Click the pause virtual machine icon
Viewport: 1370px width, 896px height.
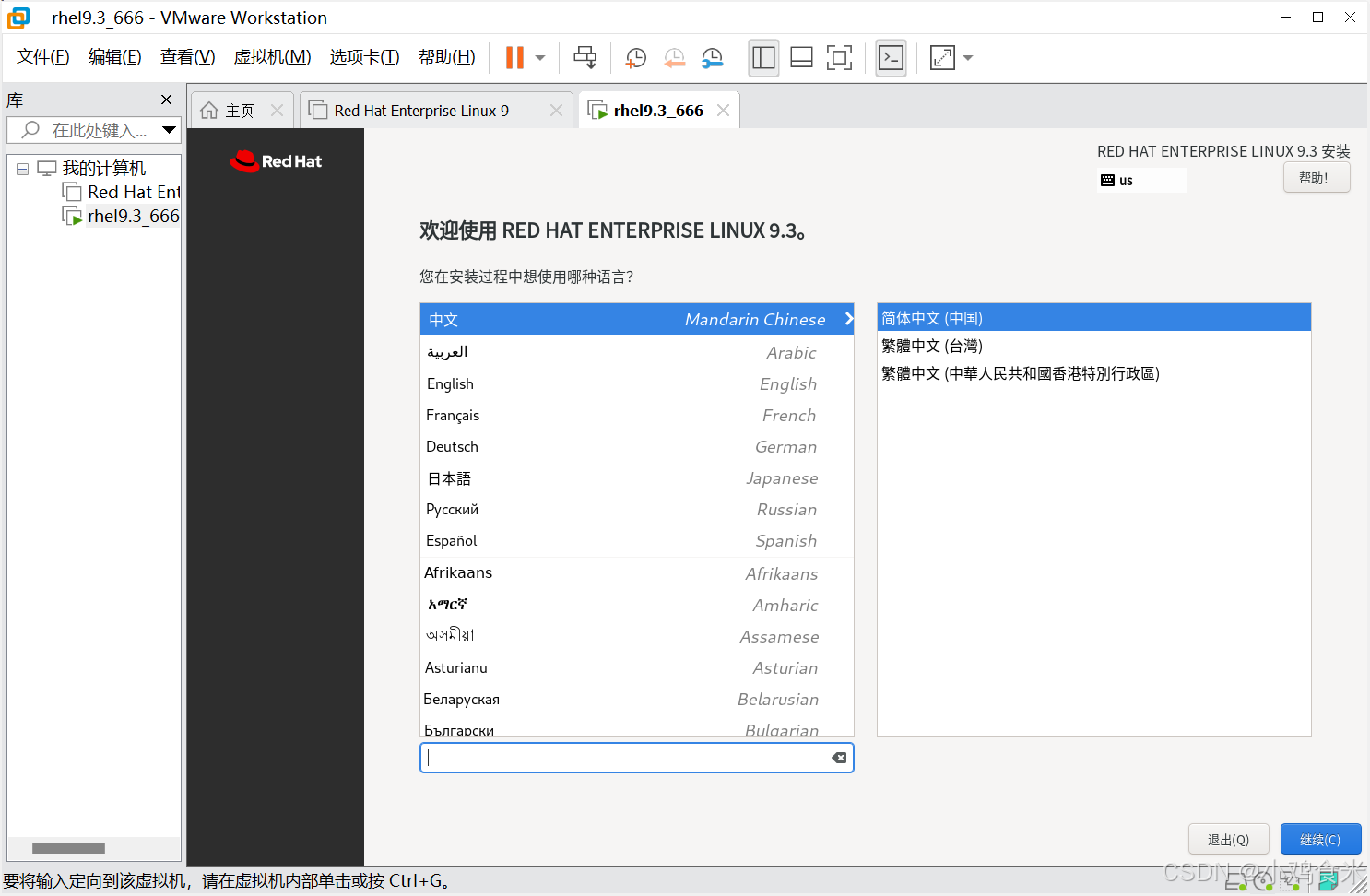click(514, 57)
